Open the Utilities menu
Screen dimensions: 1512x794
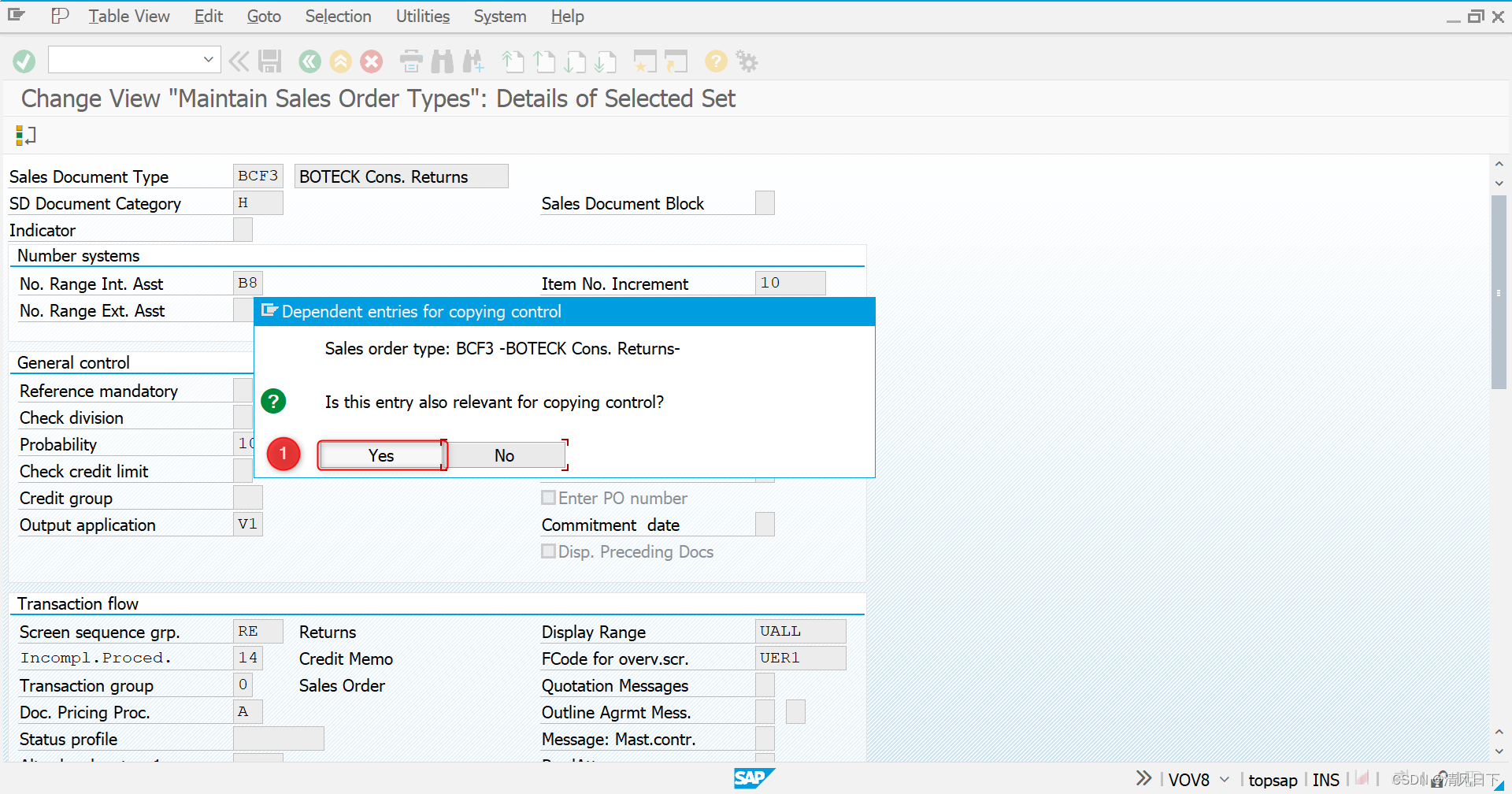point(423,16)
